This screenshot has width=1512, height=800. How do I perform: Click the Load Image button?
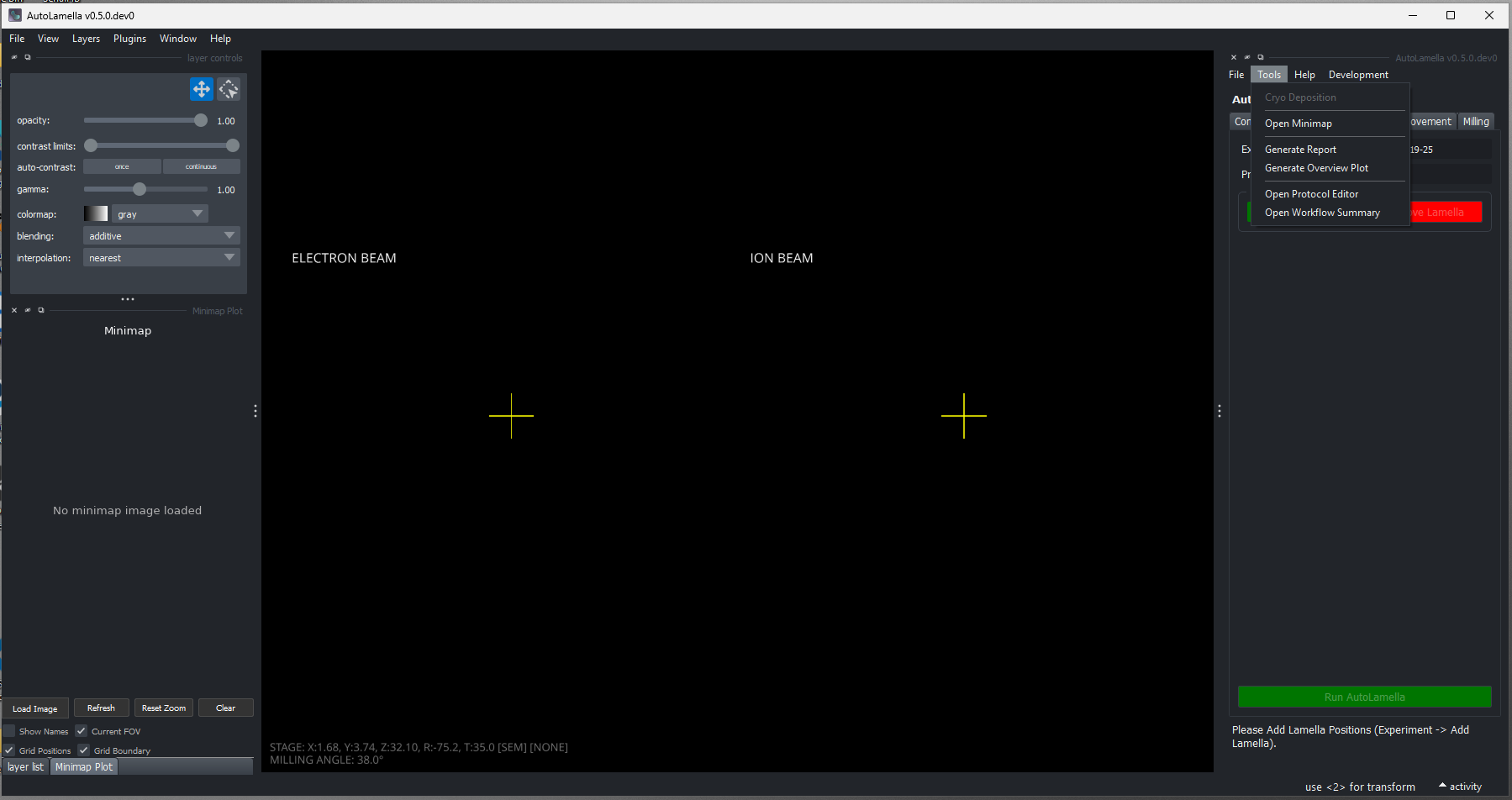[35, 708]
